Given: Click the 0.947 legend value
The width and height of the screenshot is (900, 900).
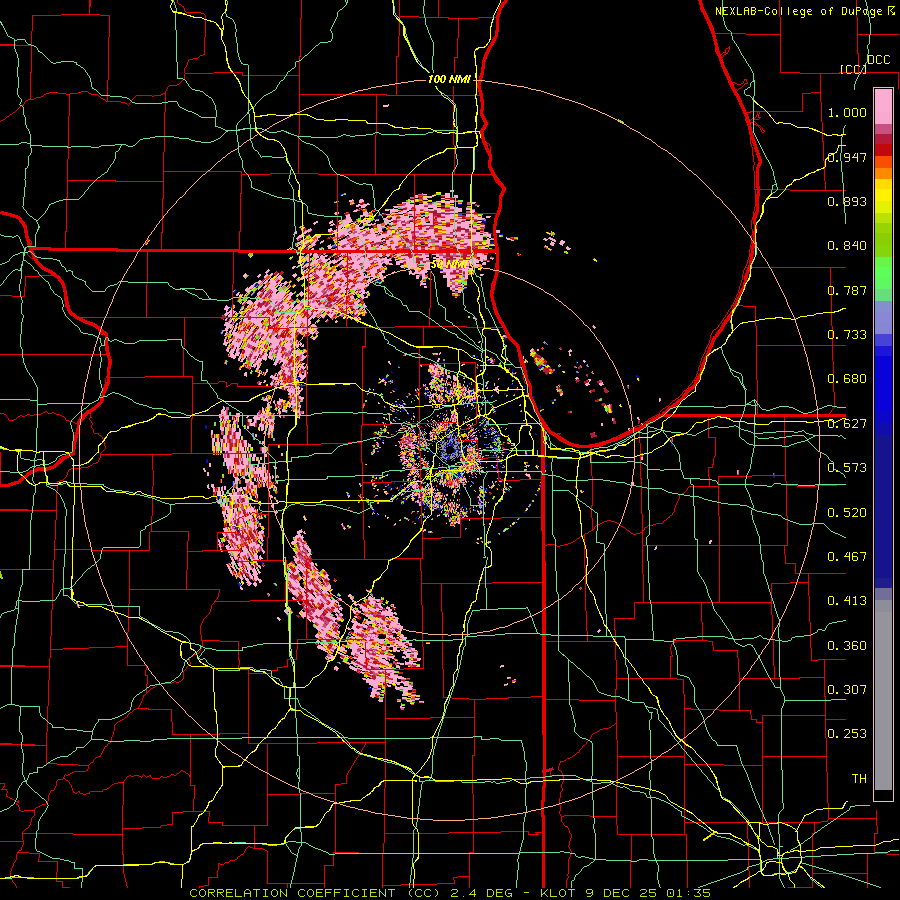Looking at the screenshot, I should pos(847,157).
